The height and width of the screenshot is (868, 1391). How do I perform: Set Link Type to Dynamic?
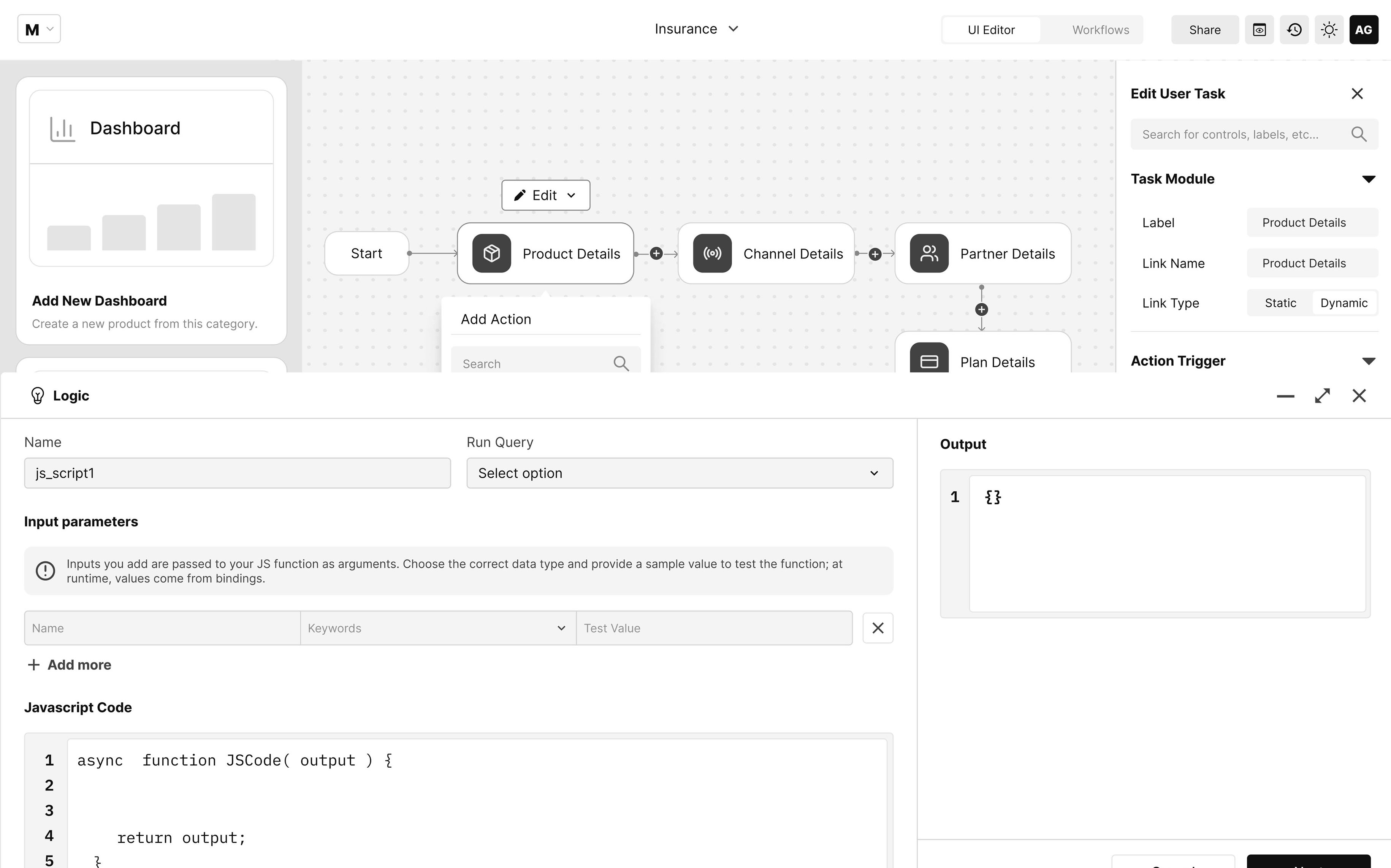click(1344, 303)
